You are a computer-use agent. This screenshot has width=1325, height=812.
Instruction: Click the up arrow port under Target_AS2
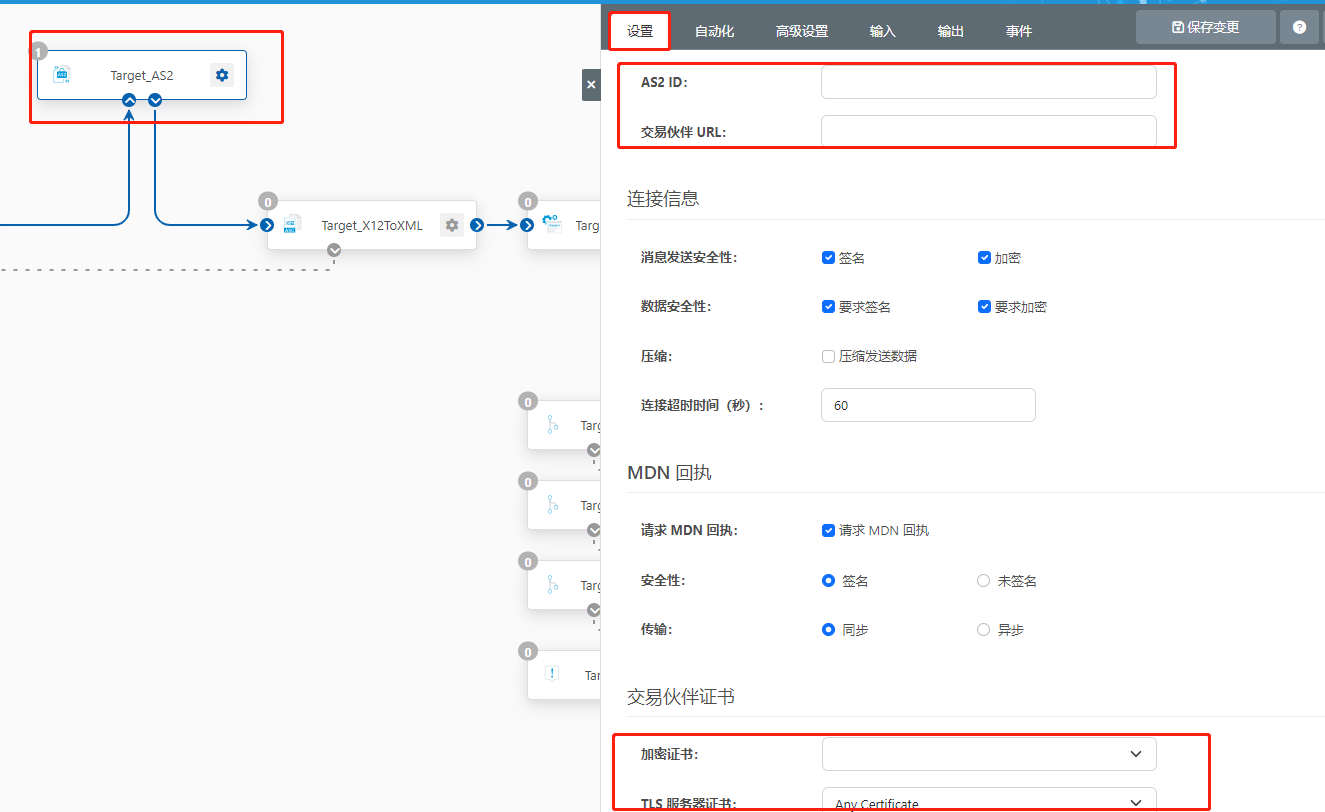point(129,100)
